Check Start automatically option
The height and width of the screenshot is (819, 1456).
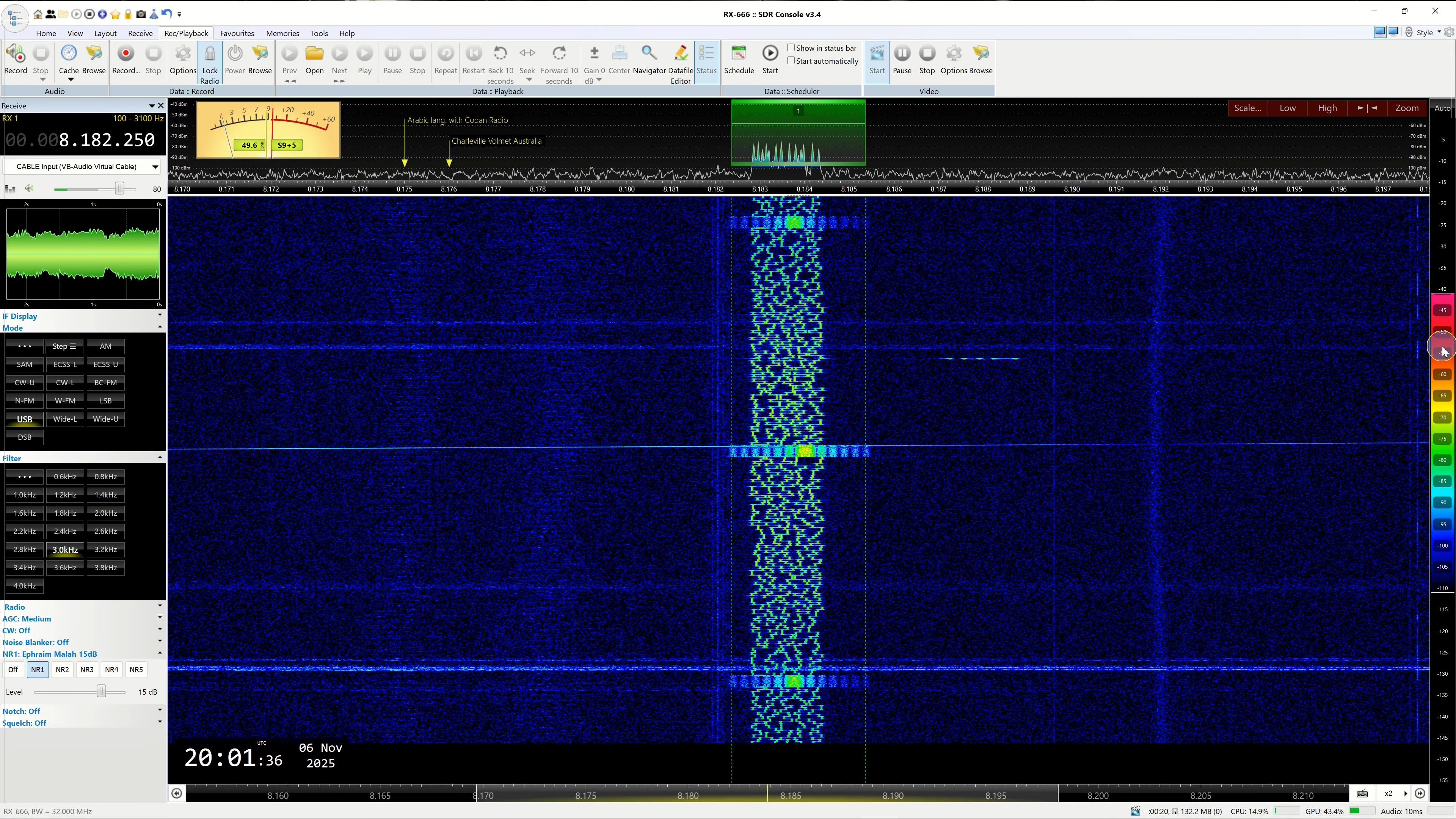pos(791,61)
